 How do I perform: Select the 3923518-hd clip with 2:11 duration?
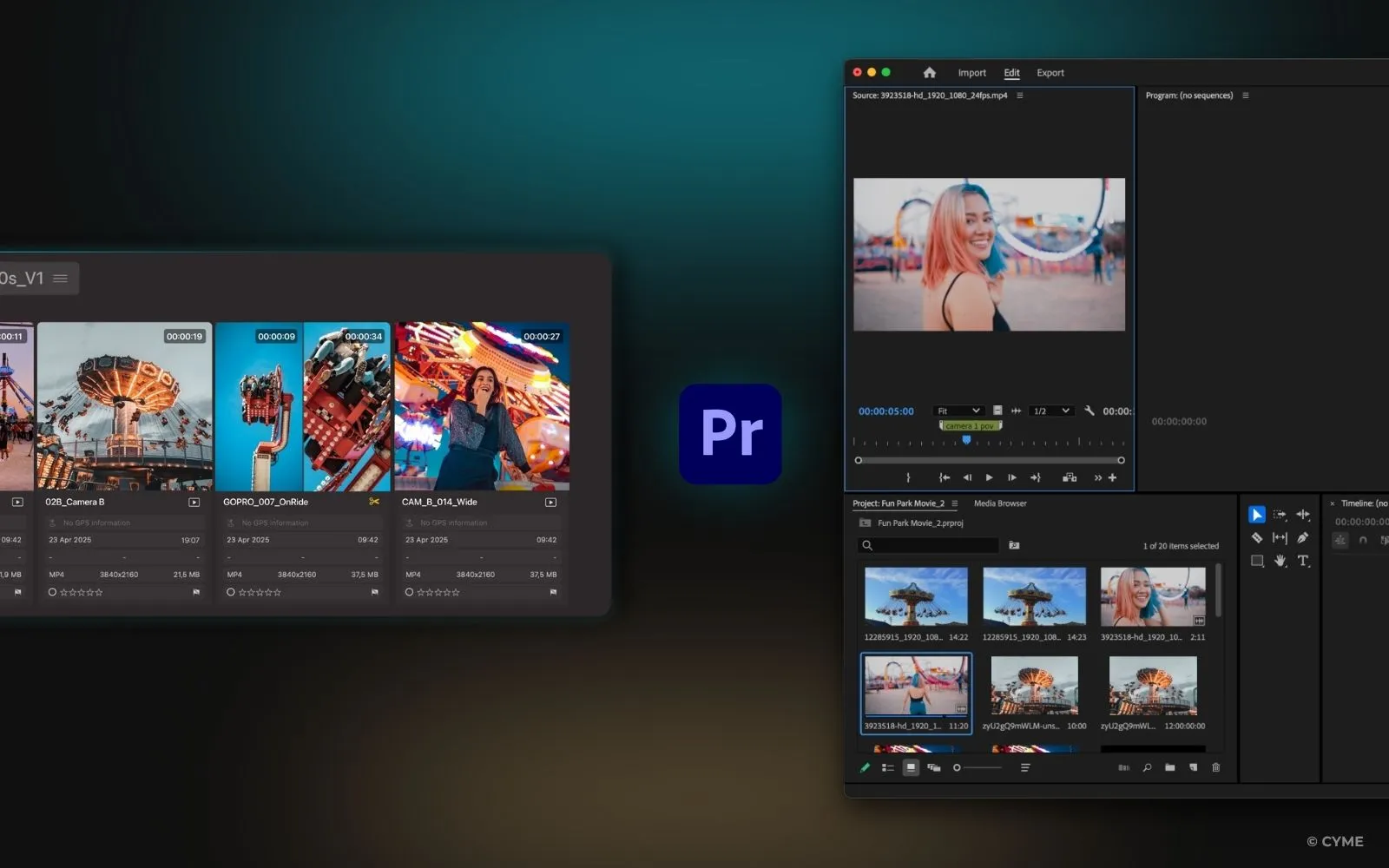pyautogui.click(x=1153, y=603)
